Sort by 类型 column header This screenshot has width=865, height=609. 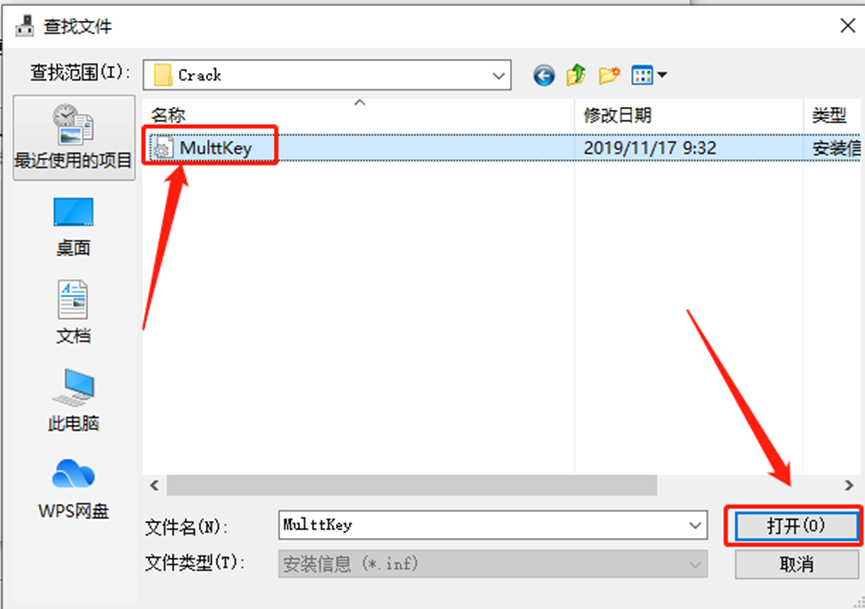[829, 115]
